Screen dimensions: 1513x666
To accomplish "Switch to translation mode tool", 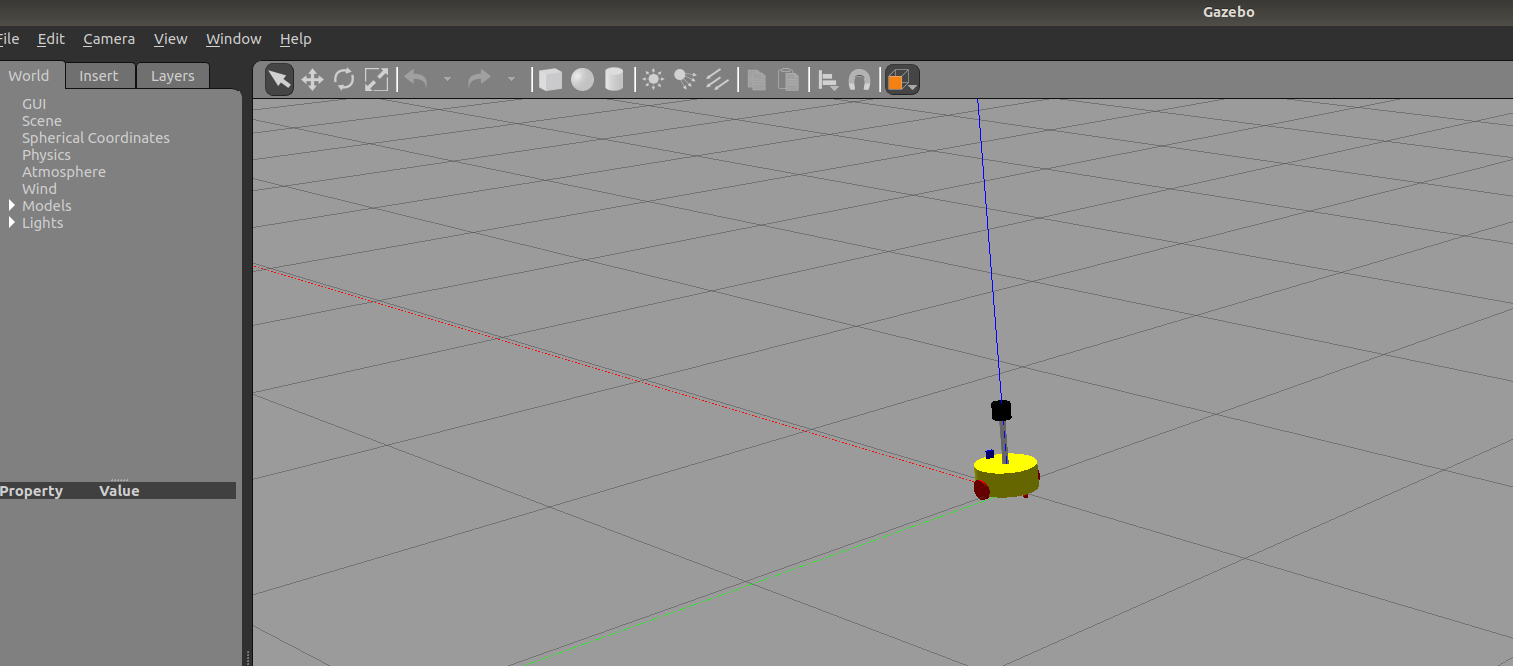I will click(312, 80).
